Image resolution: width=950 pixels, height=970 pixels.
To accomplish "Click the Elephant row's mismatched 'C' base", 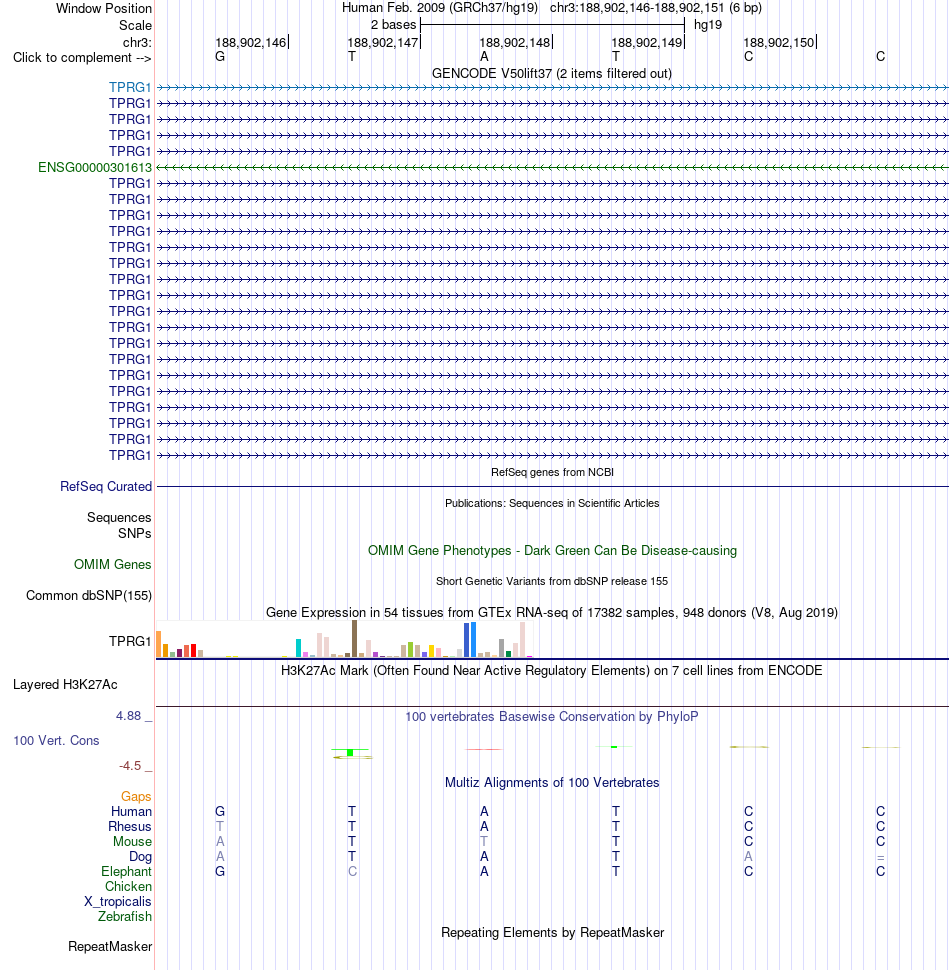I will click(x=352, y=872).
